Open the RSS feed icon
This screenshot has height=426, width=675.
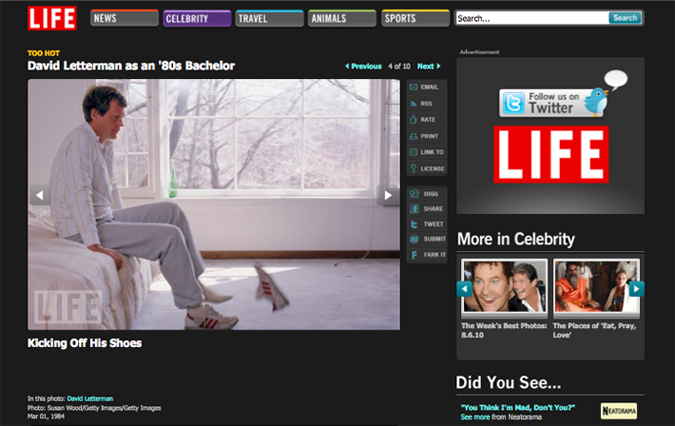coord(413,104)
